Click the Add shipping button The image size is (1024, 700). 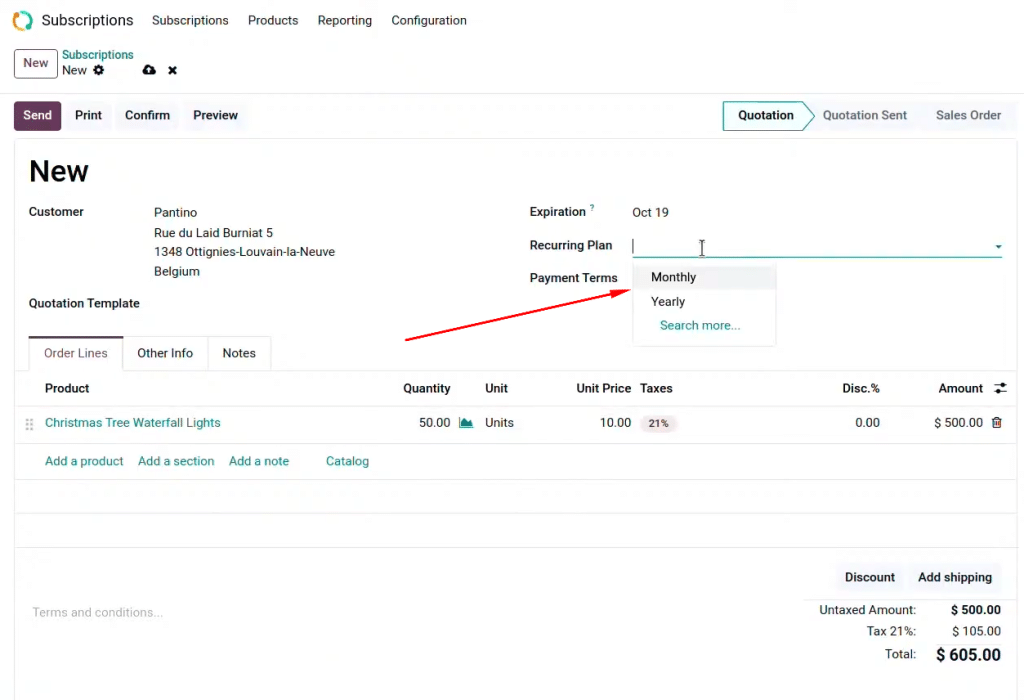[954, 577]
